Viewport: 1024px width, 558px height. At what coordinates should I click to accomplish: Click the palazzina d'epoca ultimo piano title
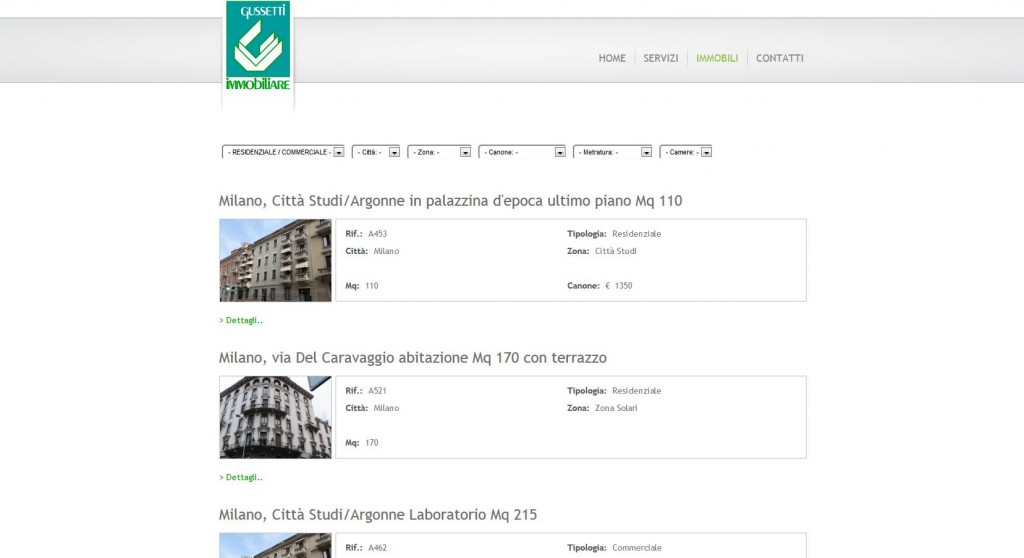[450, 201]
